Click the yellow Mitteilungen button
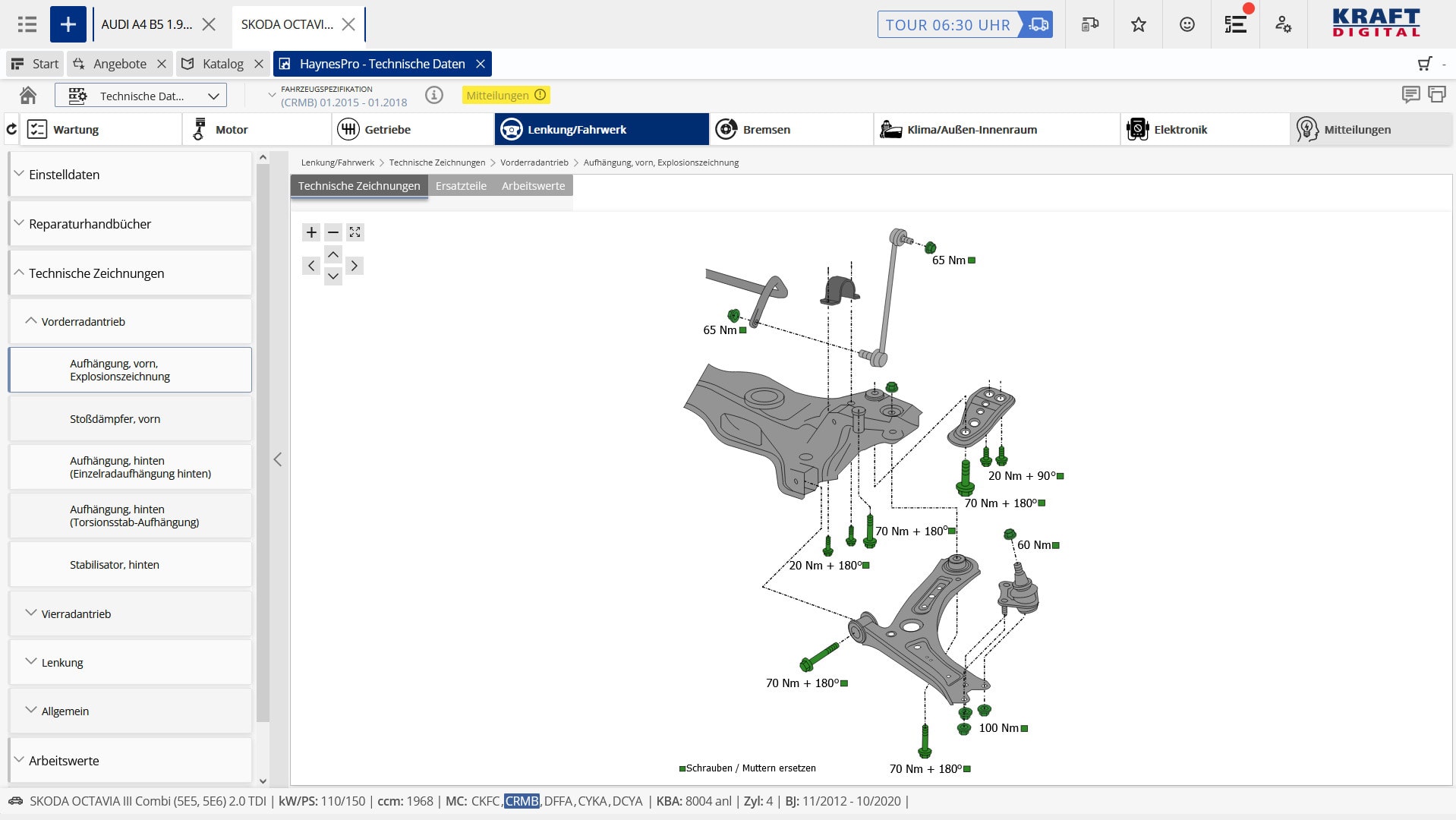 [506, 96]
